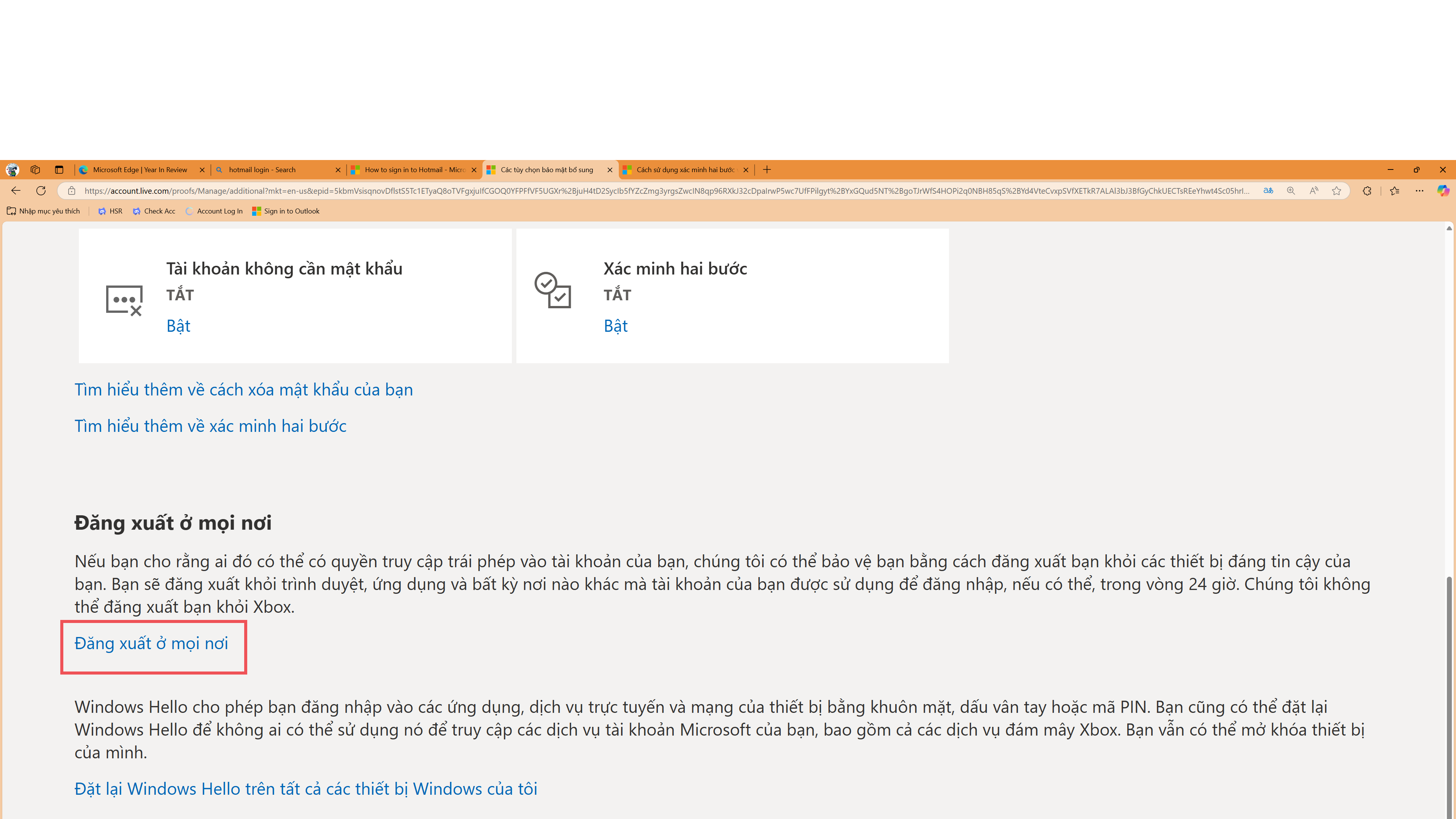Click the Đăng xuất ở mọi nơi link
Image resolution: width=1456 pixels, height=819 pixels.
pos(152,644)
